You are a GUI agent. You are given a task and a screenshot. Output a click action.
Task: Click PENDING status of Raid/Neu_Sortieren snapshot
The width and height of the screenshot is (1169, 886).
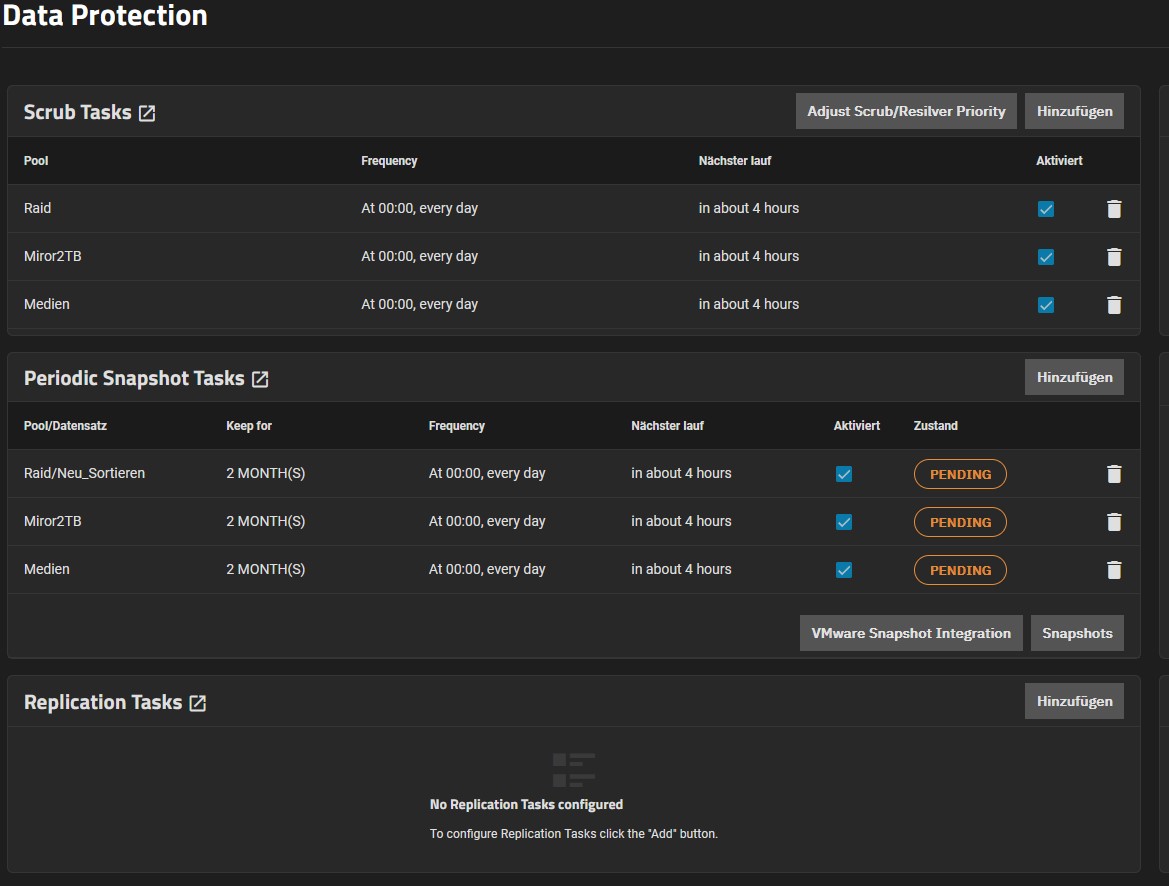960,474
